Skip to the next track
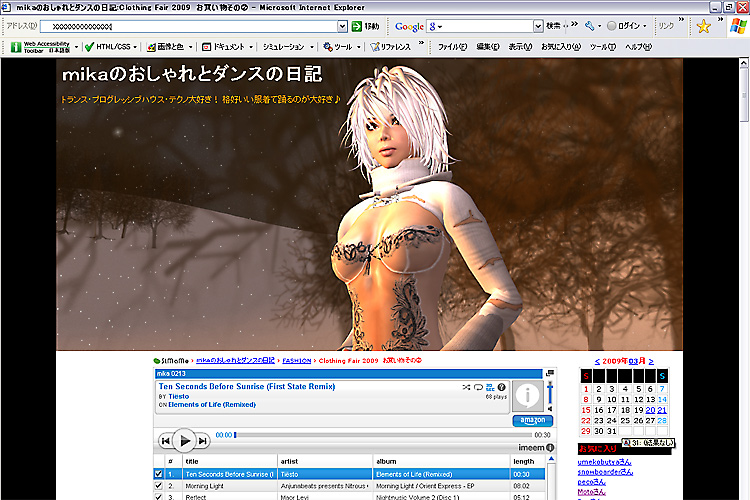This screenshot has width=750, height=500. click(x=203, y=441)
